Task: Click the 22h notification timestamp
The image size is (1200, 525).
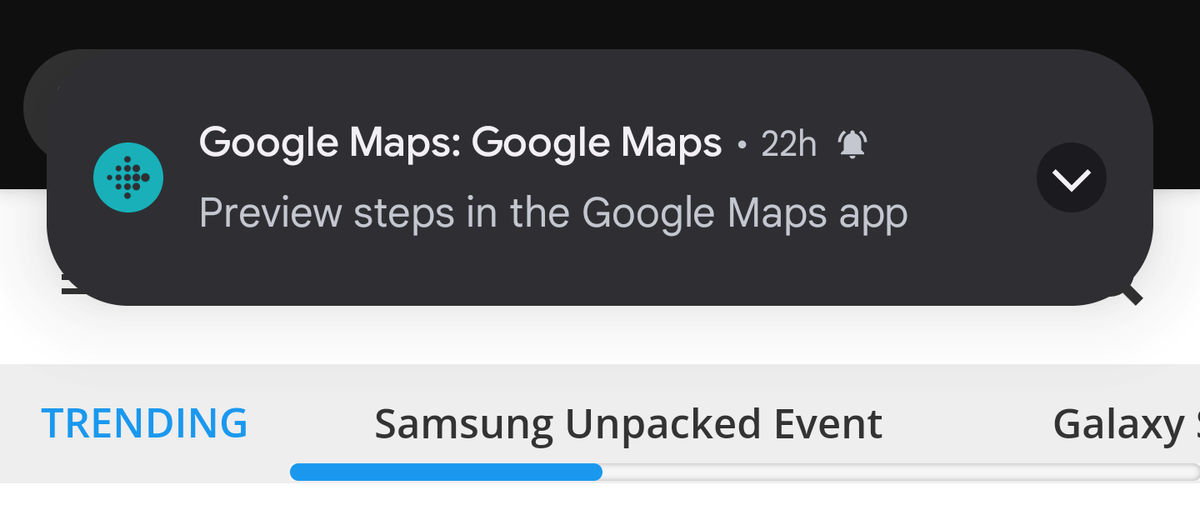Action: 788,145
